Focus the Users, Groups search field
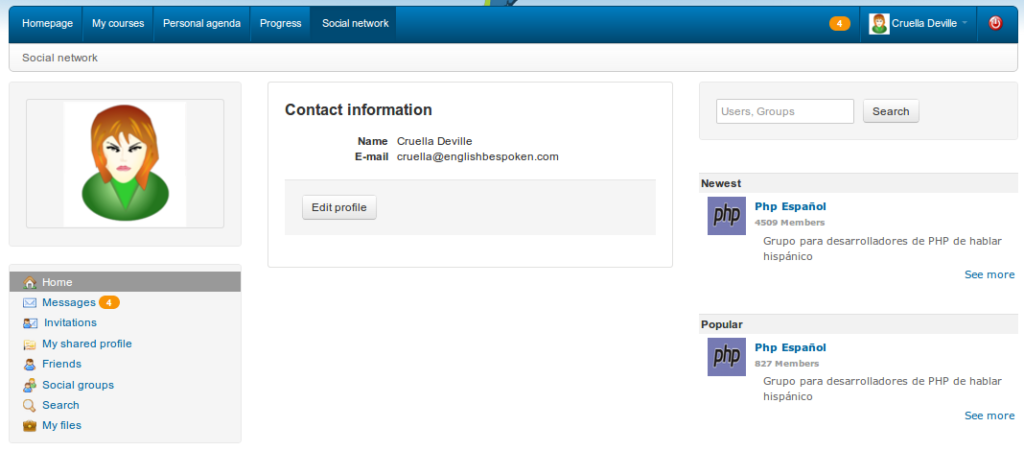Image resolution: width=1024 pixels, height=451 pixels. pos(785,111)
